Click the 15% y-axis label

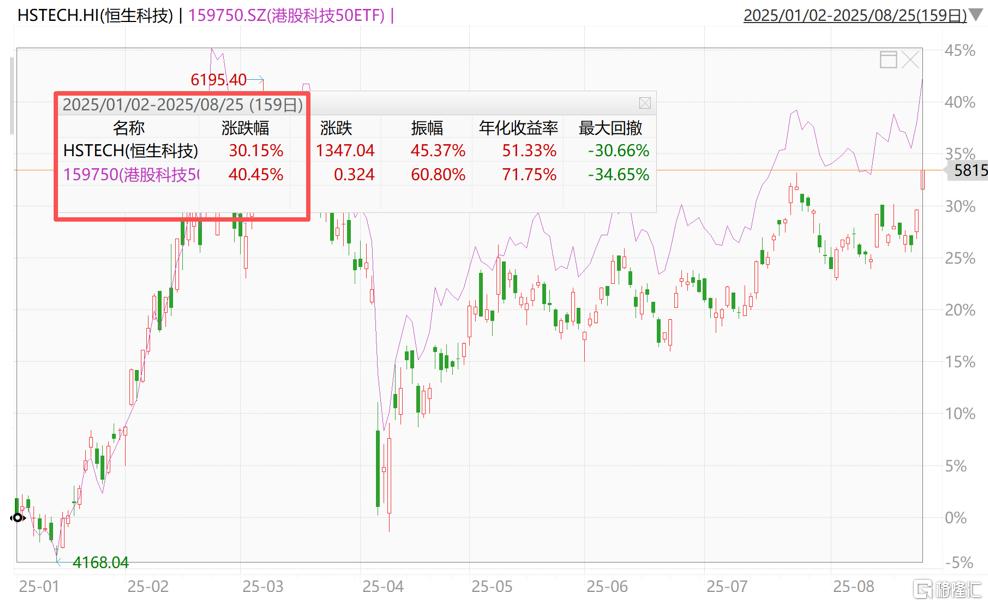tap(960, 362)
